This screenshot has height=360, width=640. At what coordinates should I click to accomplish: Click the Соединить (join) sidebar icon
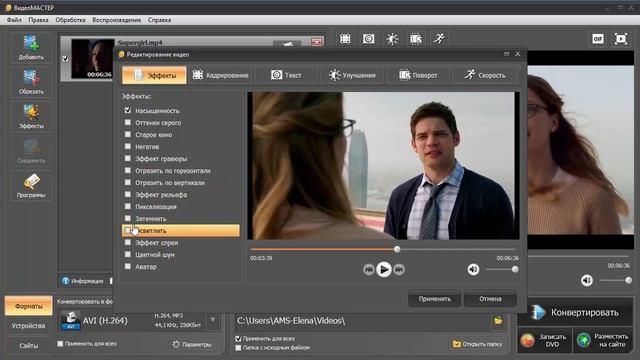31,151
